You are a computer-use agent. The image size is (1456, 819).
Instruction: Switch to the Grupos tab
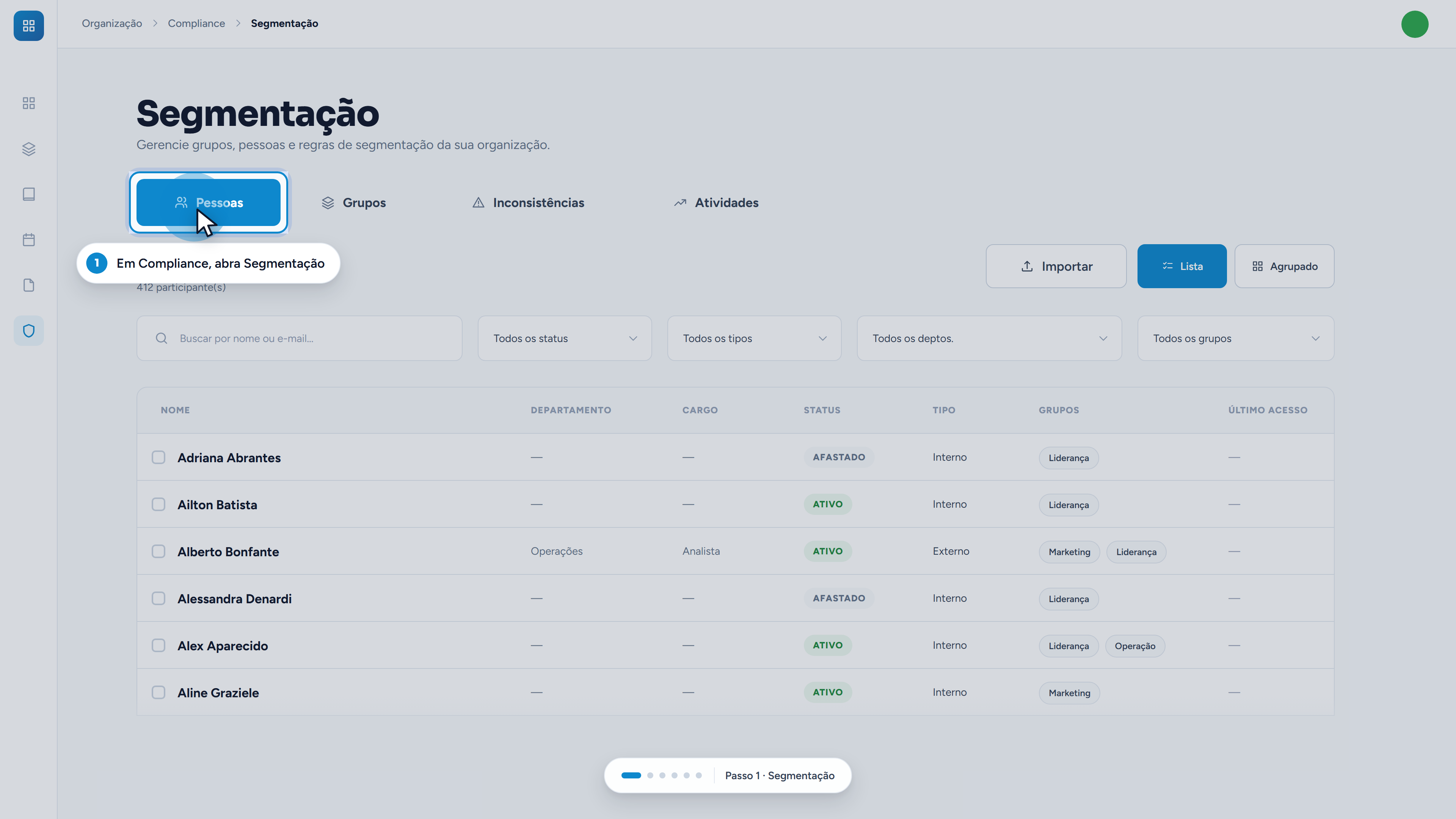click(354, 202)
